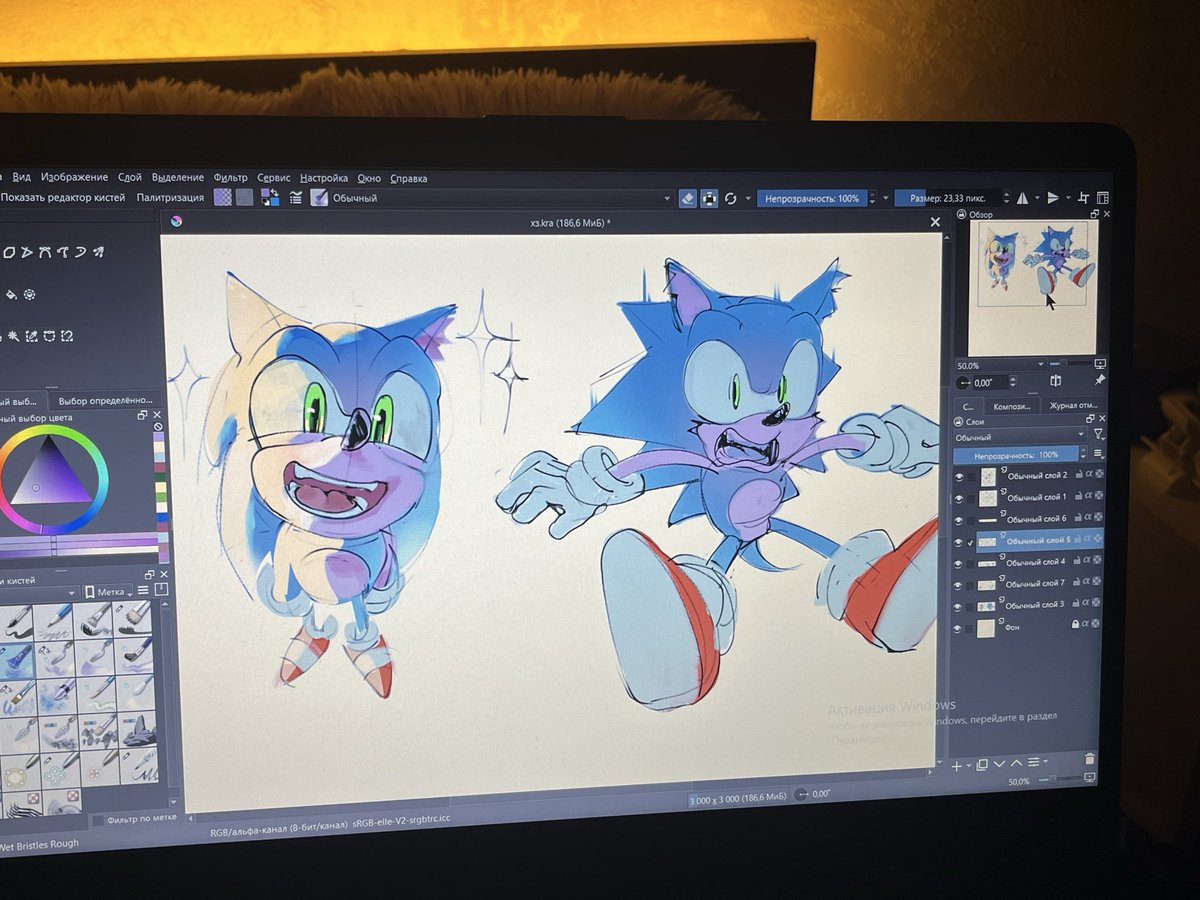The width and height of the screenshot is (1200, 900).
Task: Close the хз.kra document tab
Action: tap(936, 222)
